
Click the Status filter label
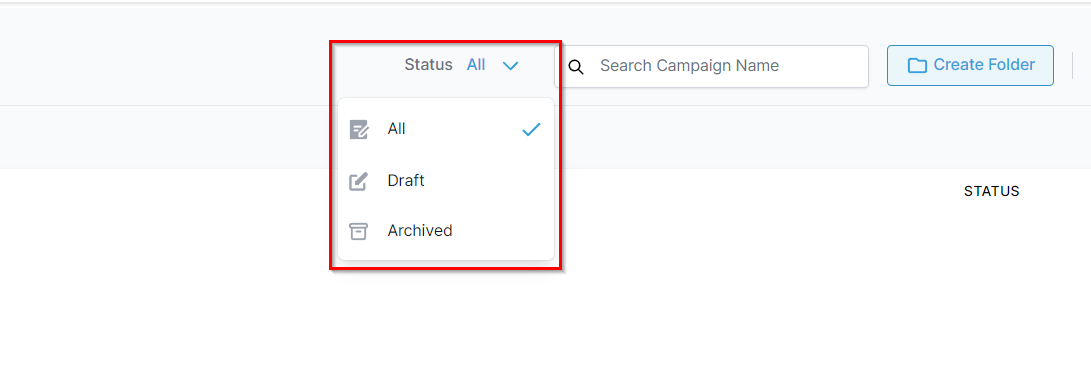tap(429, 65)
